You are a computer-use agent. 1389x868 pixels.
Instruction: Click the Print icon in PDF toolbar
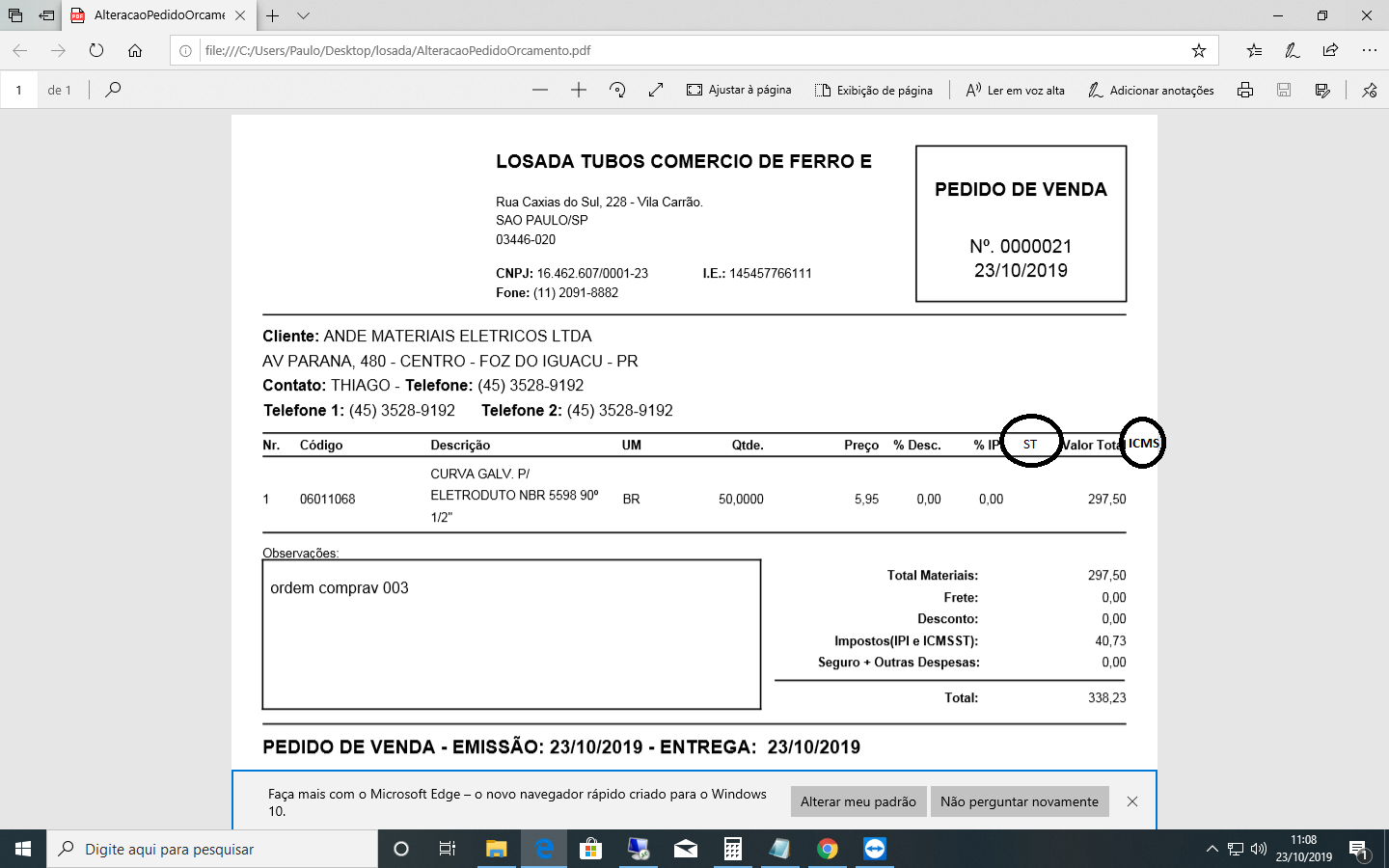pos(1245,90)
